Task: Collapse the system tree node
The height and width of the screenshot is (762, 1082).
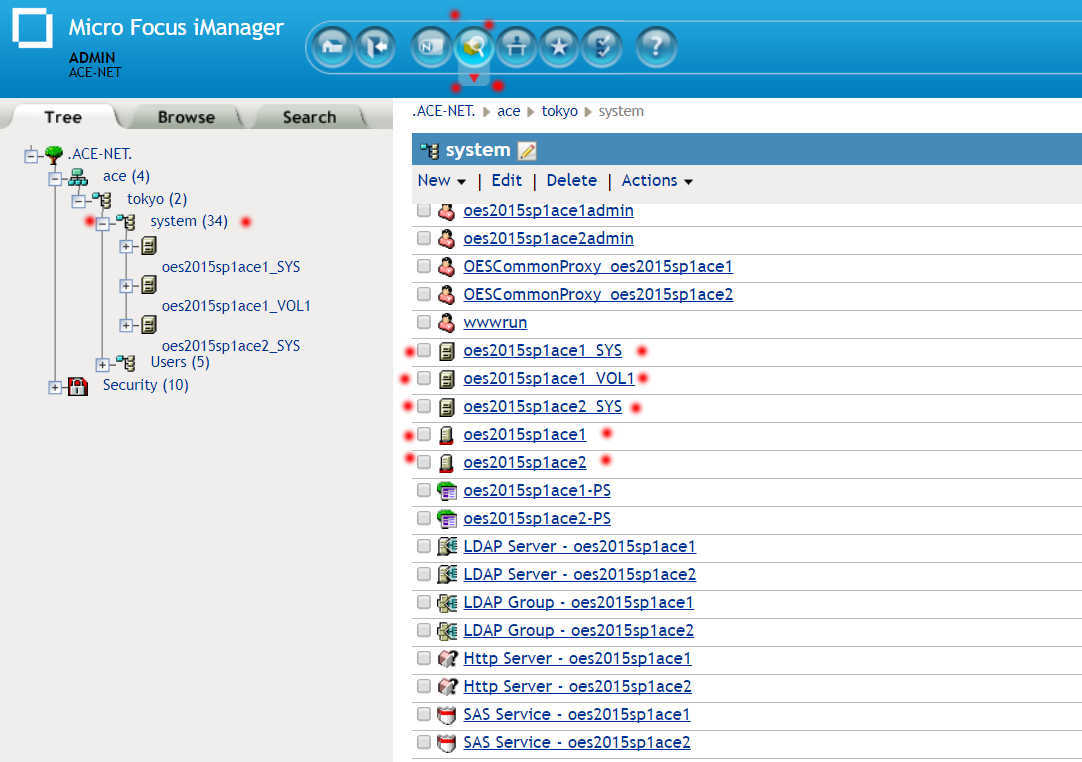Action: point(102,224)
